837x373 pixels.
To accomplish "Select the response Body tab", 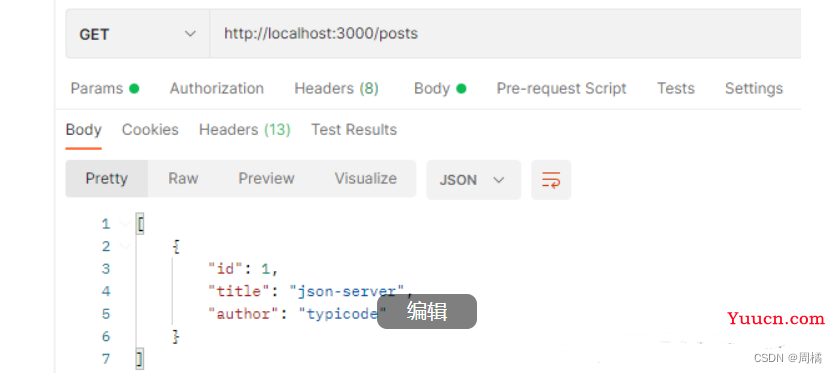I will pos(83,130).
